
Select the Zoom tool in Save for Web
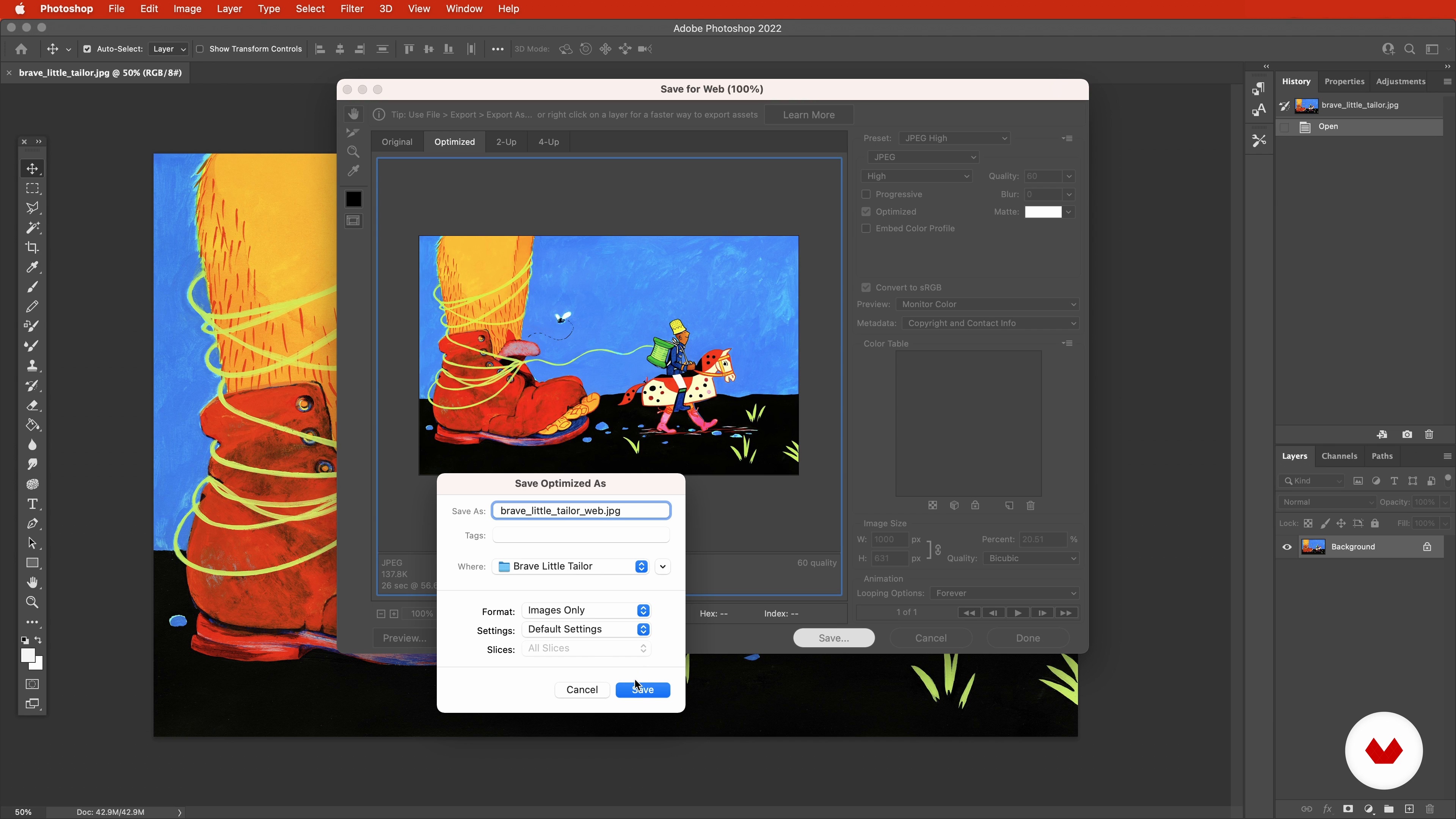pyautogui.click(x=353, y=152)
